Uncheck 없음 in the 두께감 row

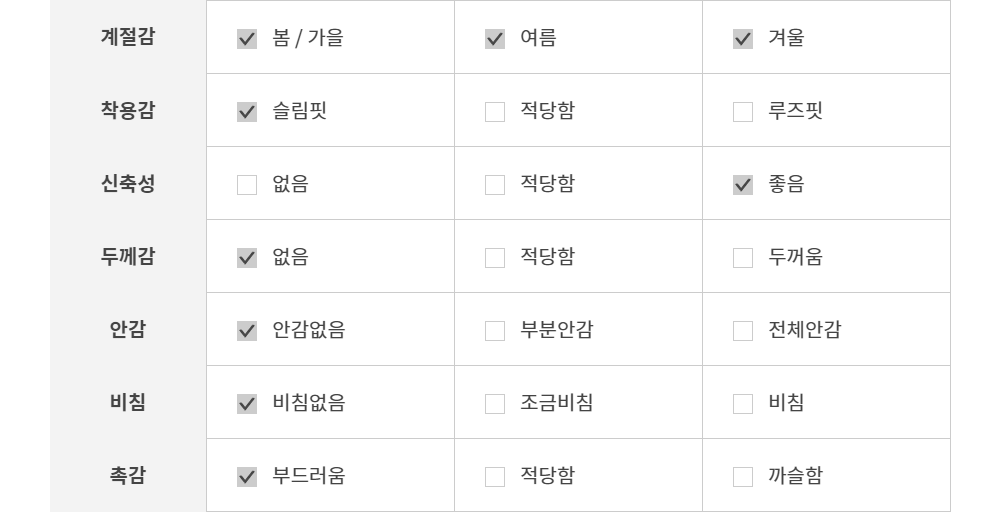[247, 258]
